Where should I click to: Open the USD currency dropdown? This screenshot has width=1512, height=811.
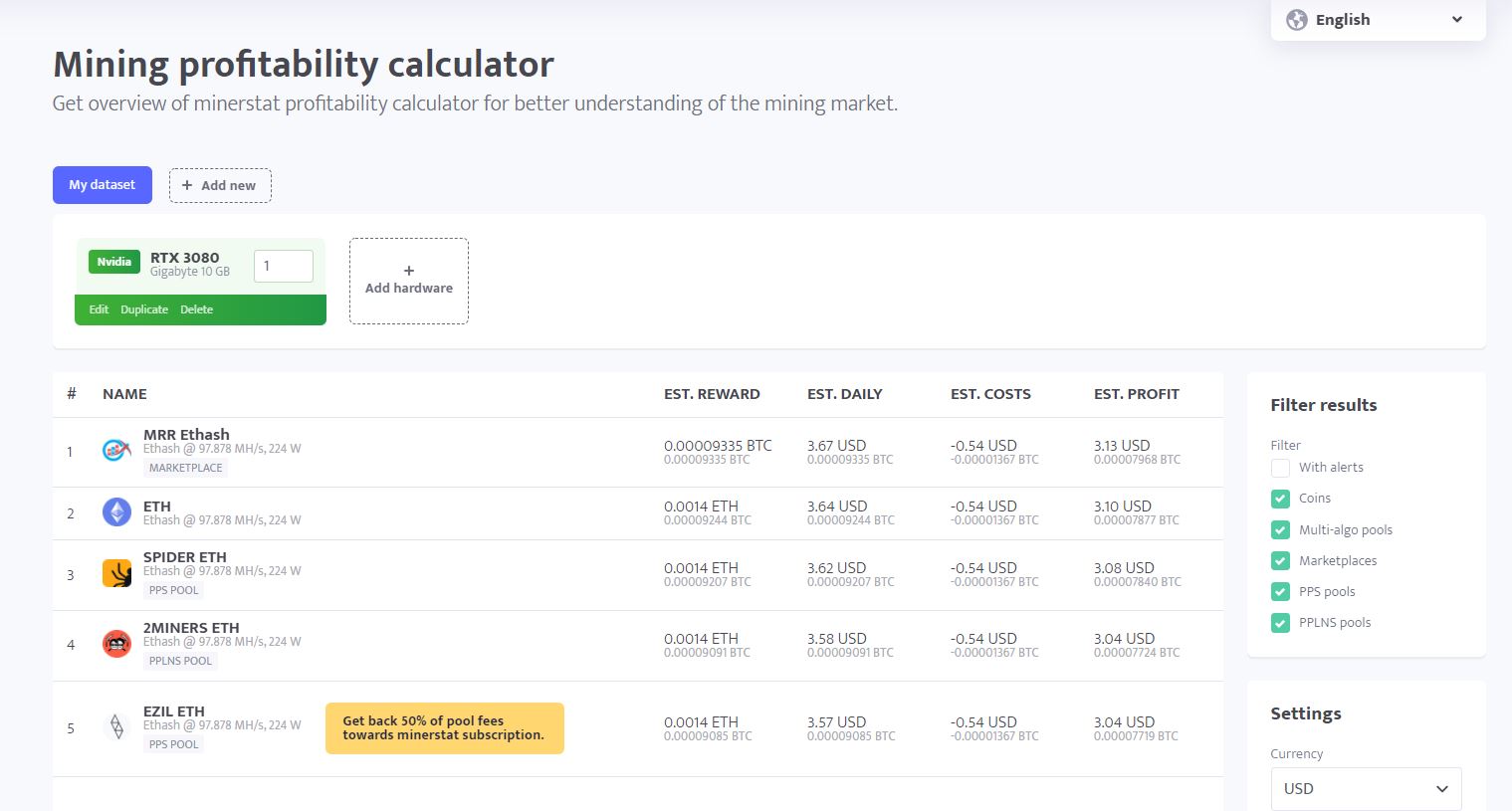click(1366, 788)
